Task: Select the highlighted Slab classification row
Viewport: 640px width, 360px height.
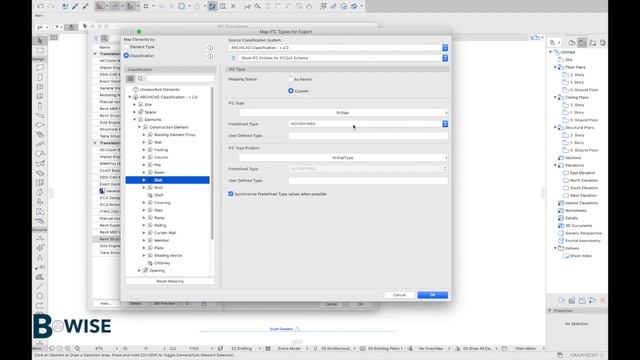Action: 167,180
